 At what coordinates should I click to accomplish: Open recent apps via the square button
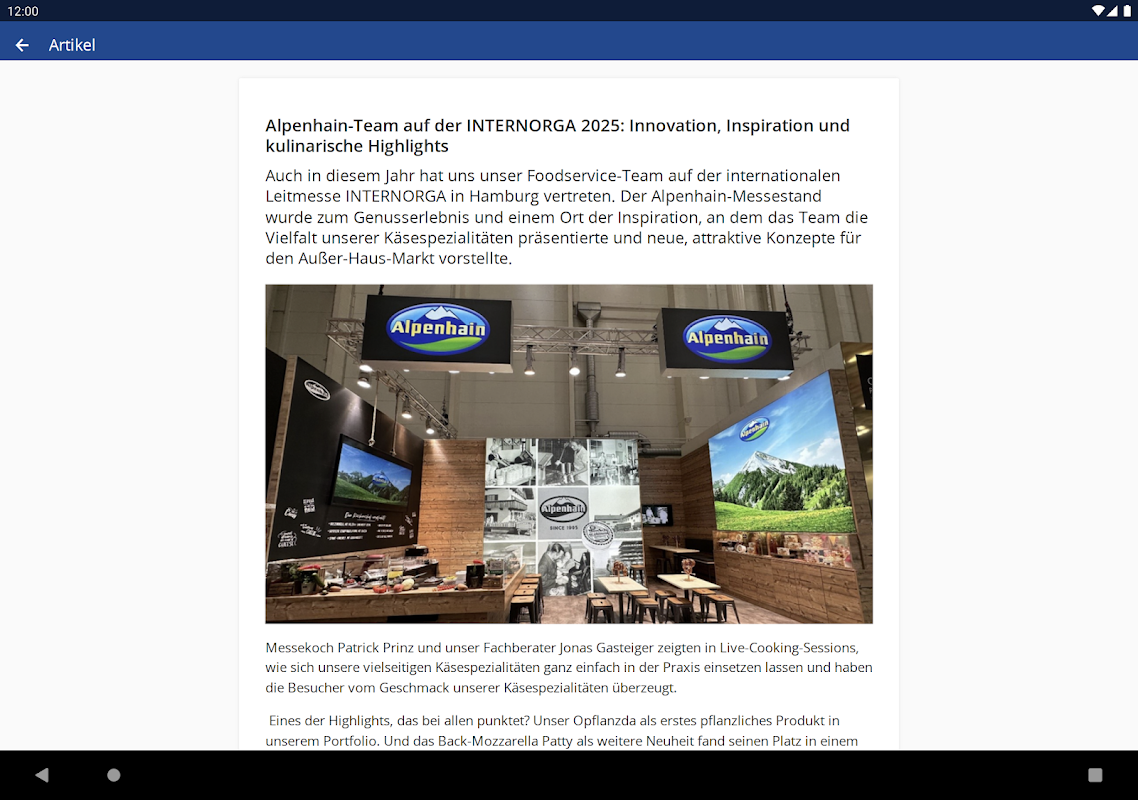1095,775
